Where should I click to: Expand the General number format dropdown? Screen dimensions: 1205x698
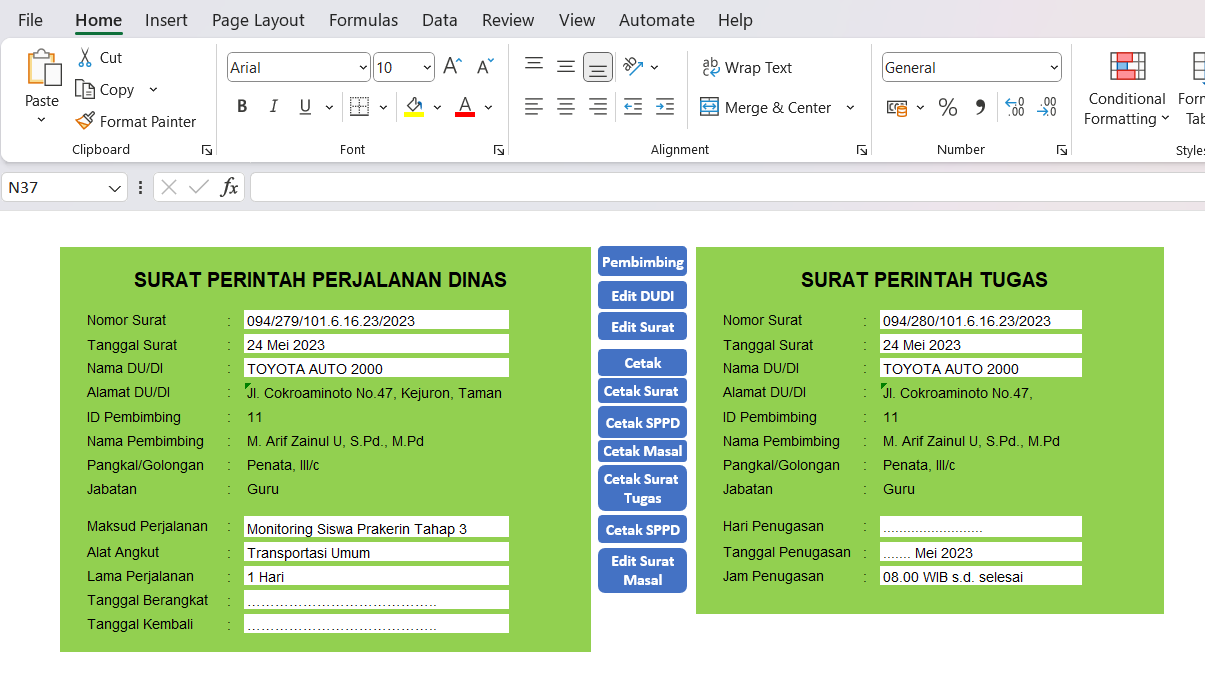point(1054,68)
